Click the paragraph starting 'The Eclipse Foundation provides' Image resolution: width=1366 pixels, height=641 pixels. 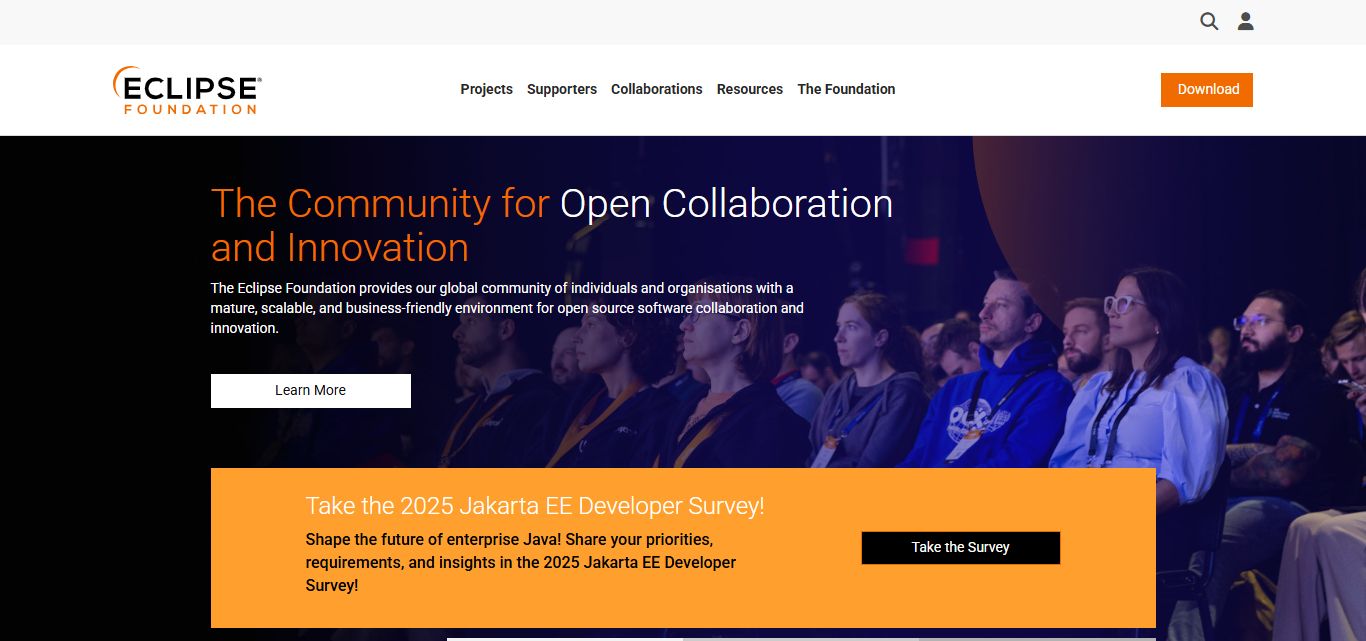pyautogui.click(x=507, y=308)
